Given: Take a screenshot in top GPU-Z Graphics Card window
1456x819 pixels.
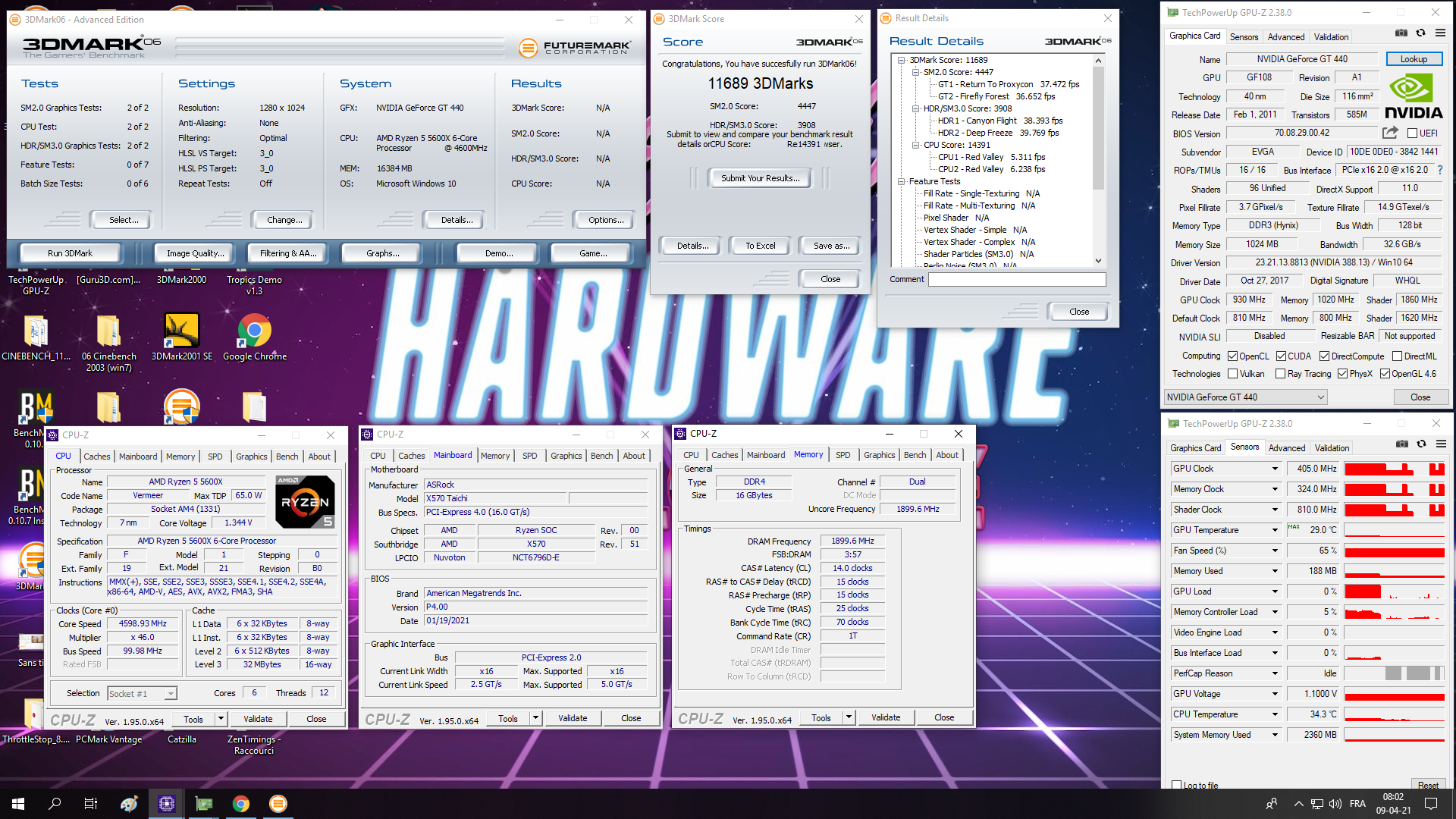Looking at the screenshot, I should tap(1401, 33).
